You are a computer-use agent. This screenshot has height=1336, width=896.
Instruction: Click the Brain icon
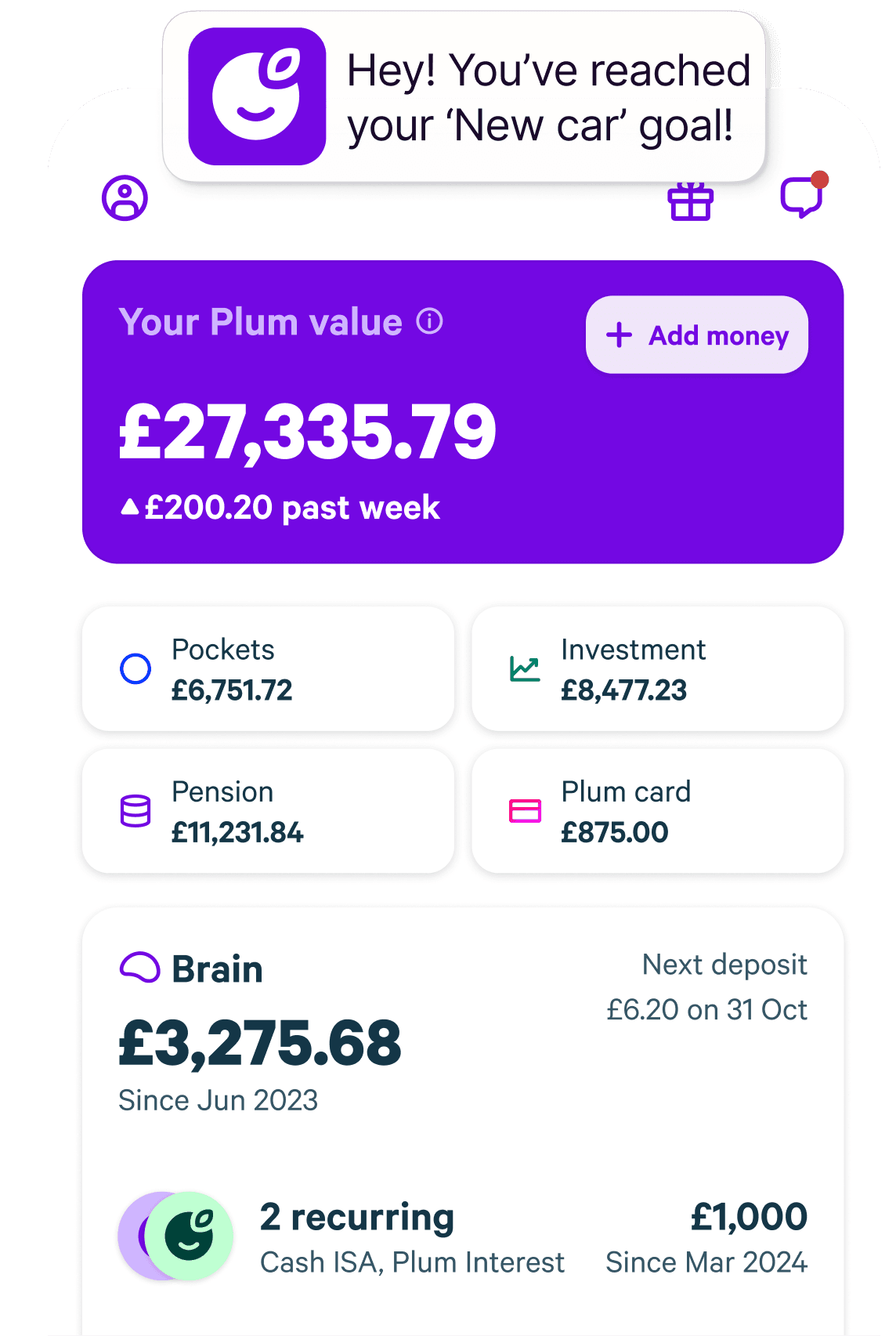(139, 968)
